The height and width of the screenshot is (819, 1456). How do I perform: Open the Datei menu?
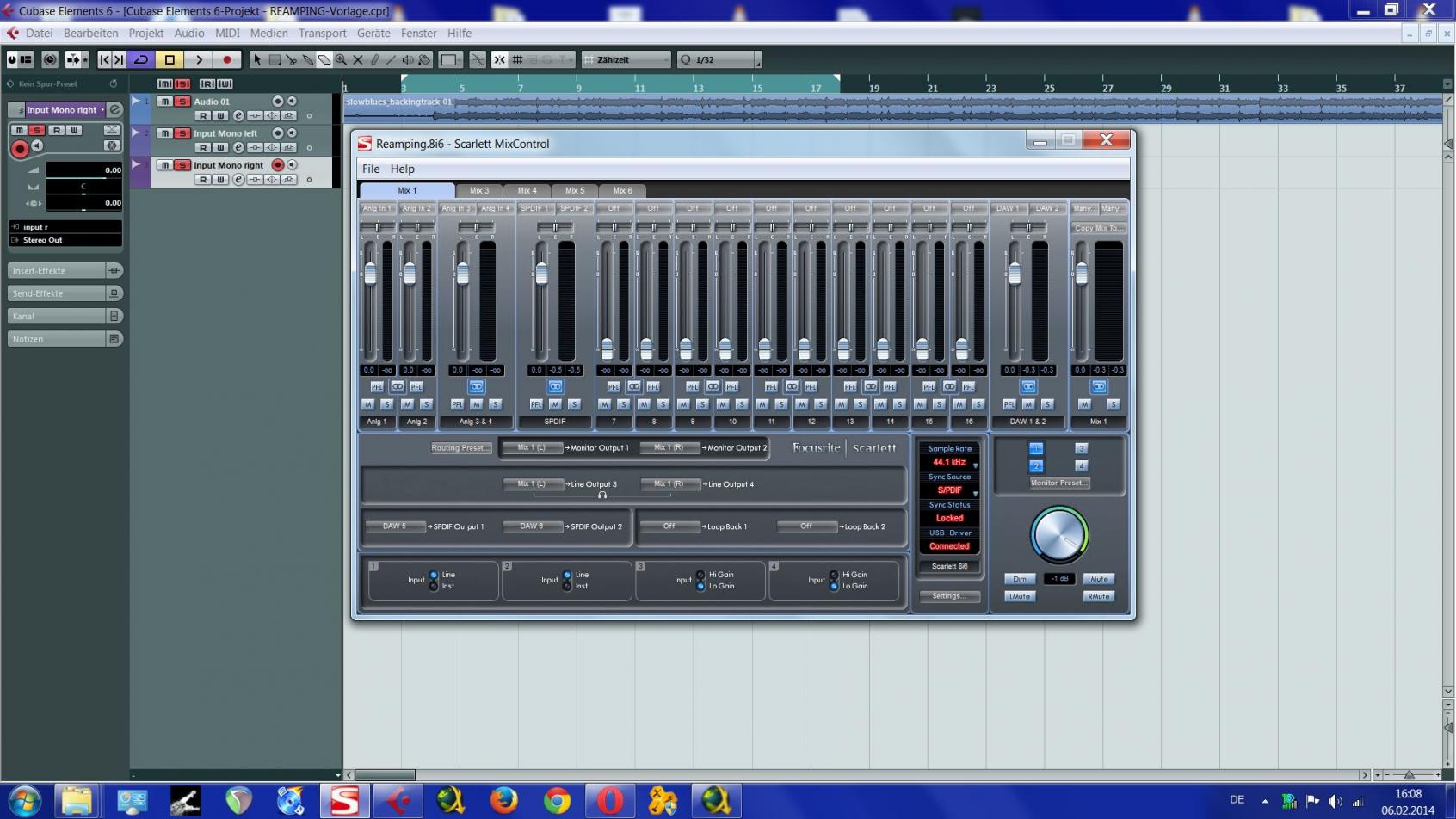[x=39, y=33]
